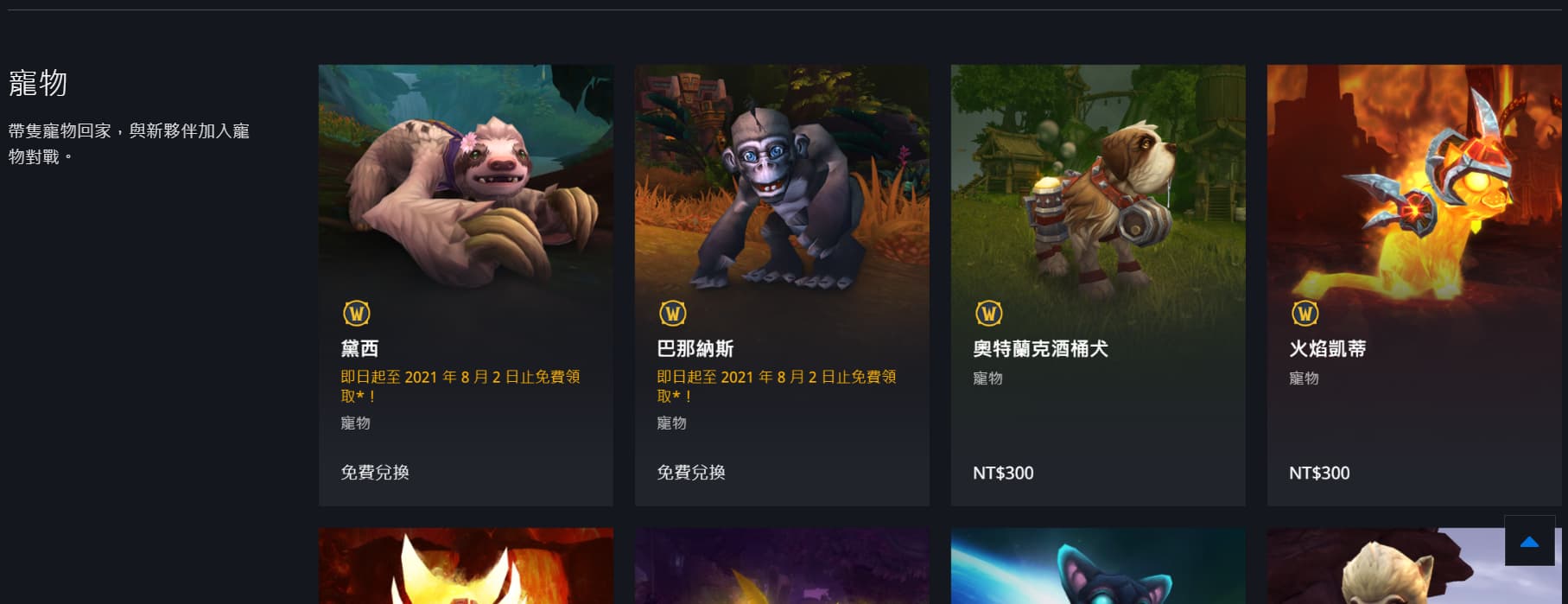Open the 黛西 sloth pet image
Image resolution: width=1568 pixels, height=604 pixels.
tap(466, 177)
